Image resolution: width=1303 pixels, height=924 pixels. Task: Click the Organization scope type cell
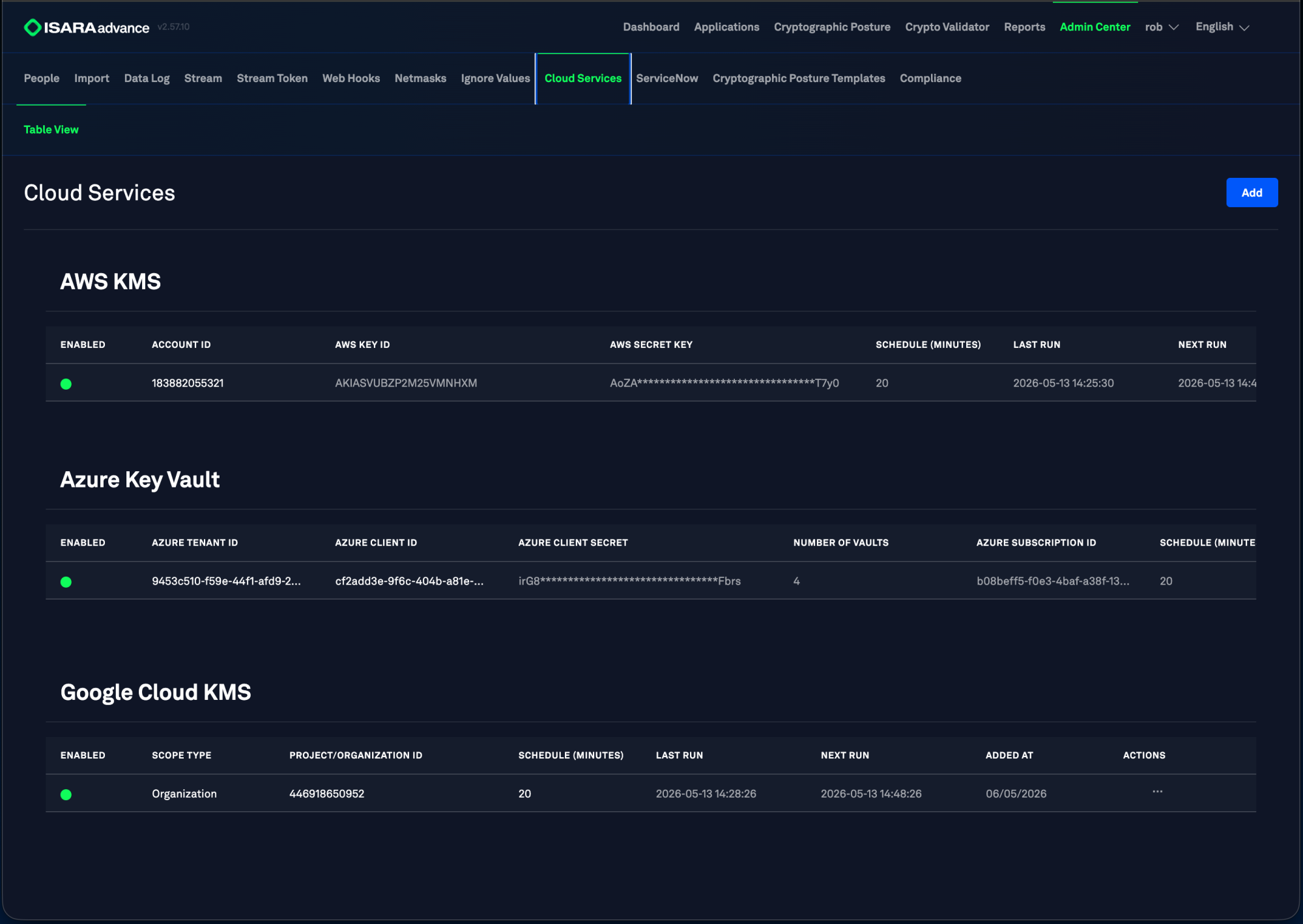pos(184,794)
